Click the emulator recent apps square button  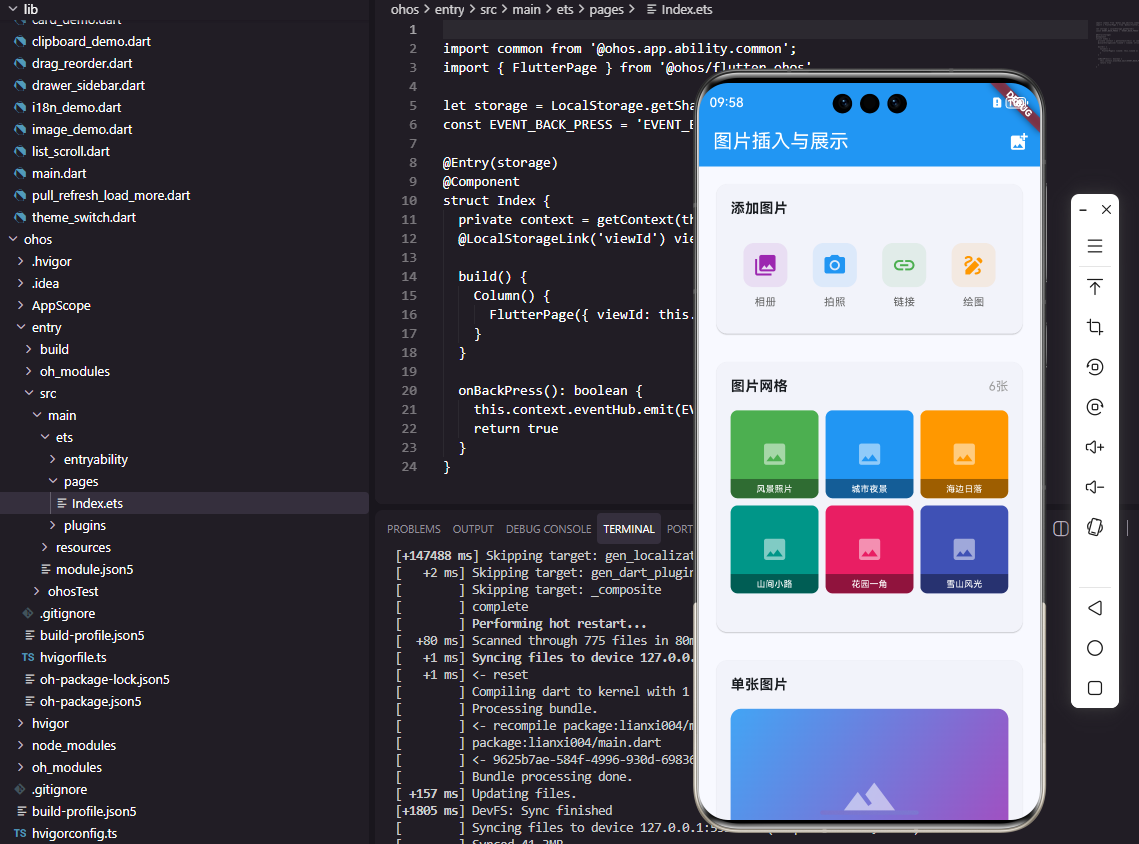(1095, 688)
